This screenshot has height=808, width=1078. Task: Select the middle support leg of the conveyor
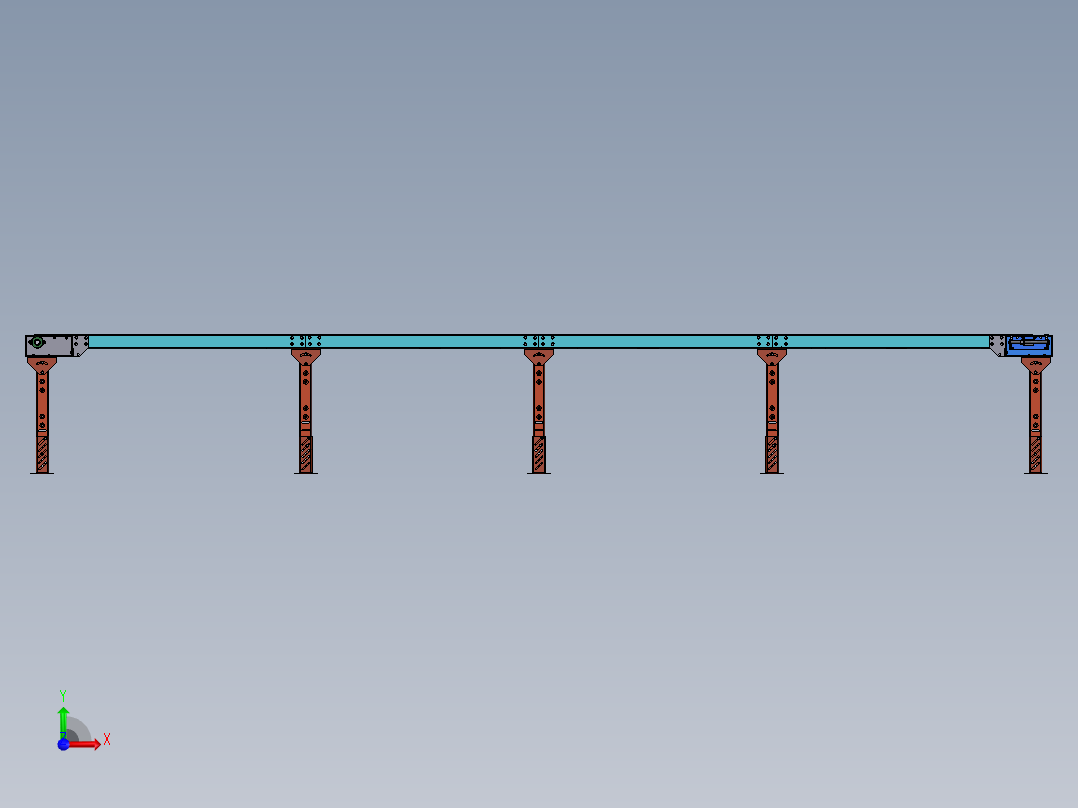(539, 412)
